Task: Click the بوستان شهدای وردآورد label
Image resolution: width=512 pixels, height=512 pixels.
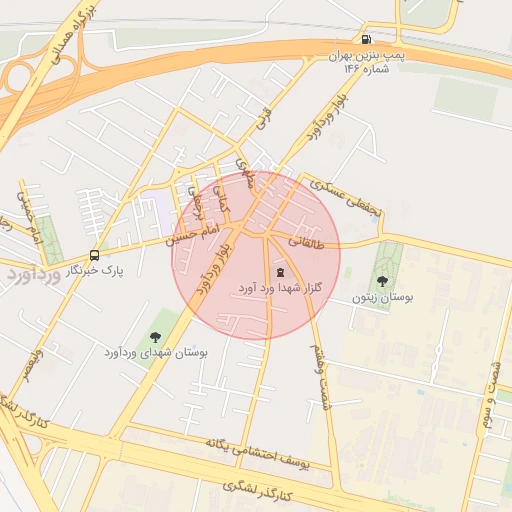Action: tap(156, 353)
